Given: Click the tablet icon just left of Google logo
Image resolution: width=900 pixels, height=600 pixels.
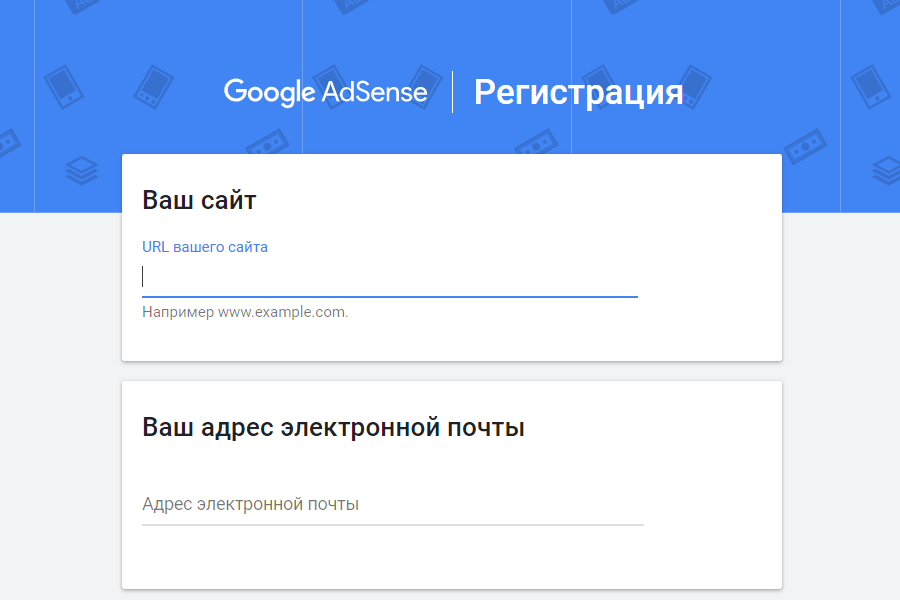Looking at the screenshot, I should pos(152,86).
